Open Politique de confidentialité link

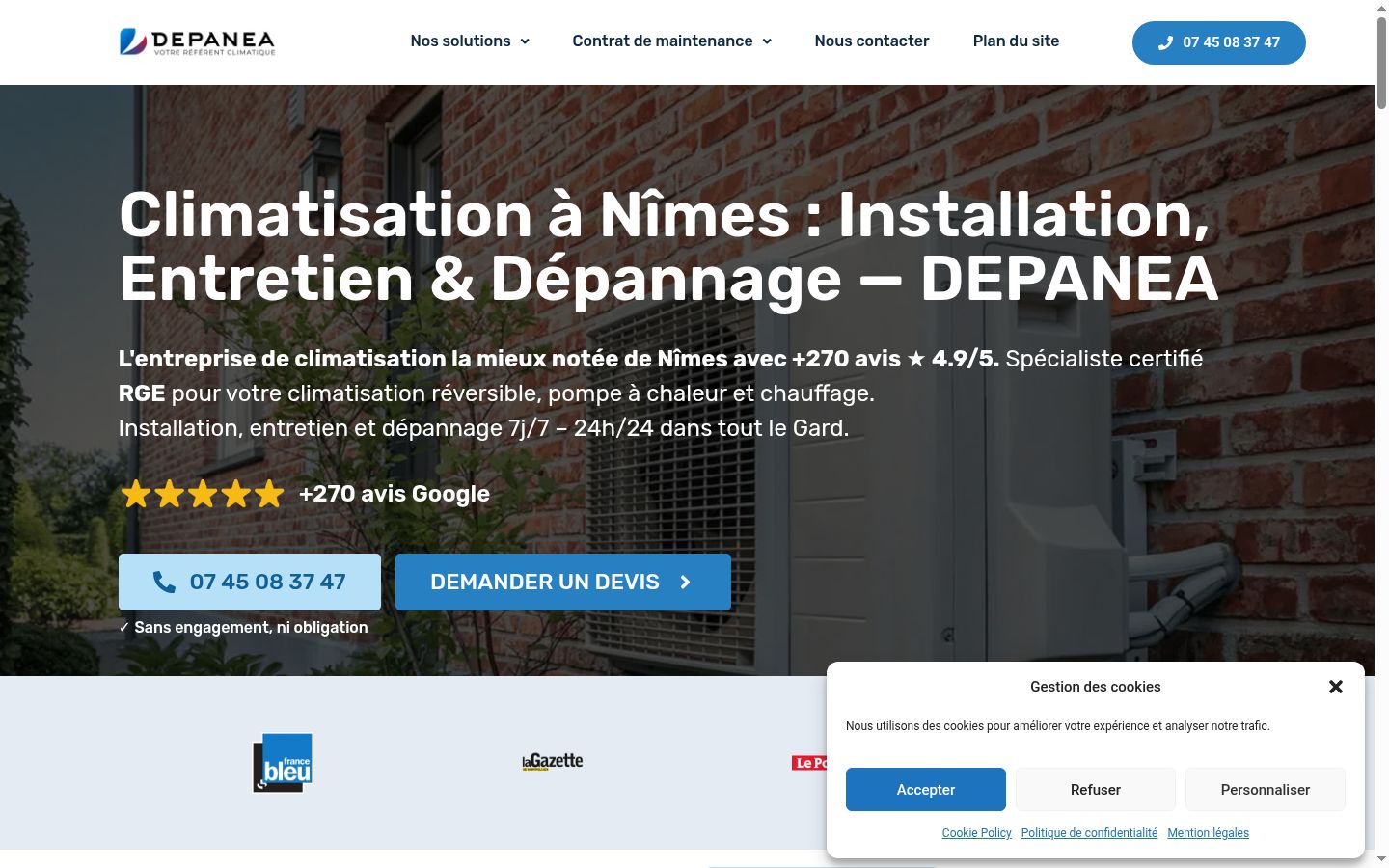[1089, 833]
